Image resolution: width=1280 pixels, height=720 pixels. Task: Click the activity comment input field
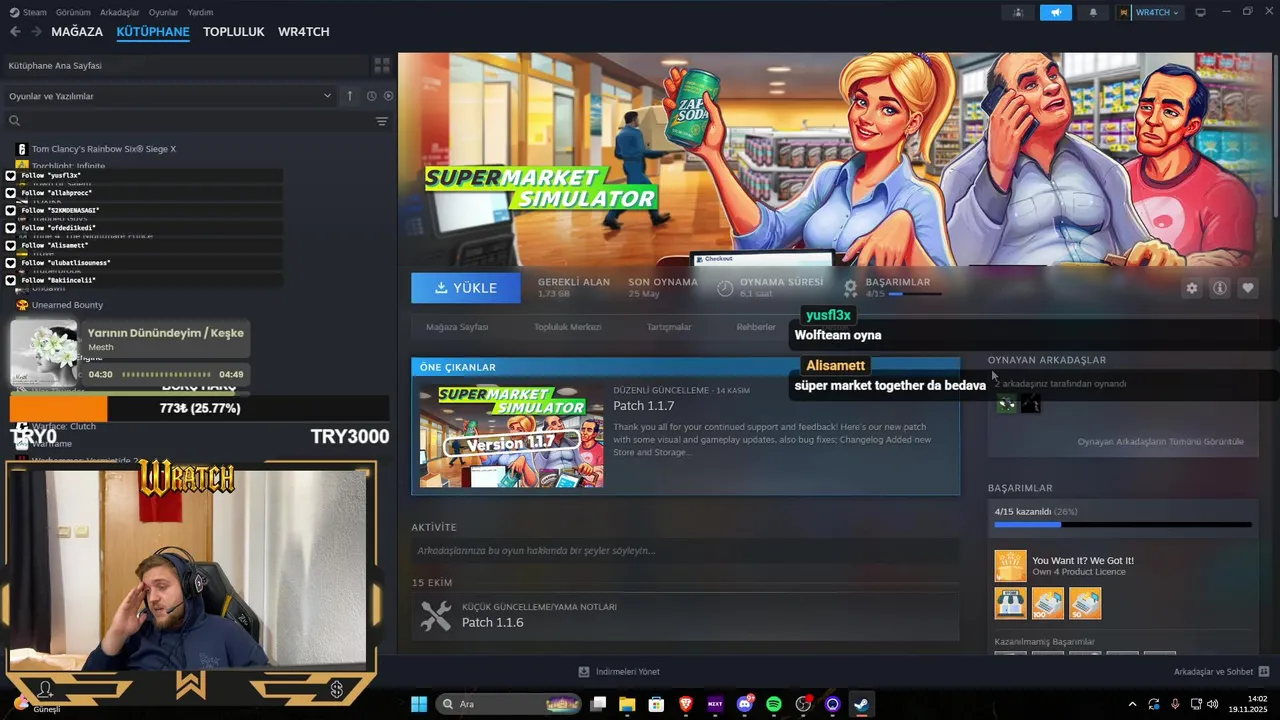(685, 551)
